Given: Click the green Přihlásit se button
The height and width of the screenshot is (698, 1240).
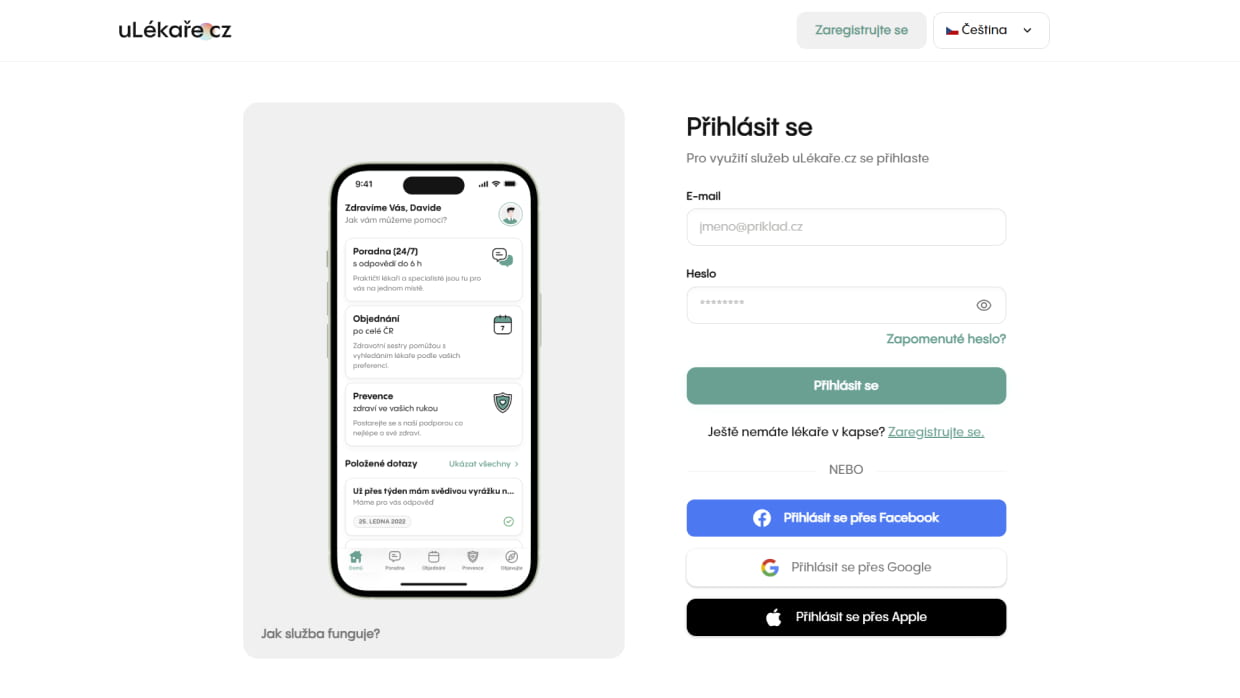Looking at the screenshot, I should [846, 385].
